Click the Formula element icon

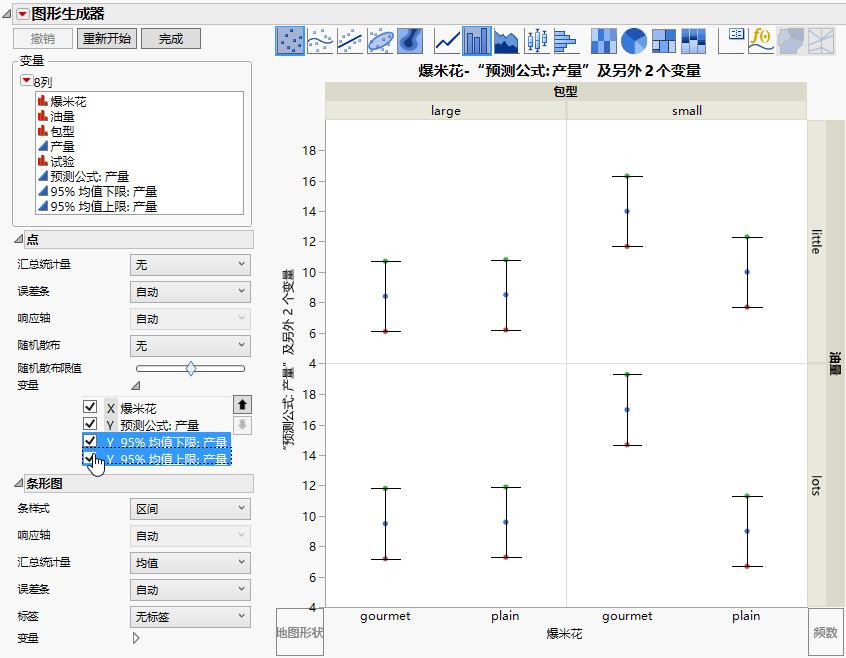[x=762, y=40]
